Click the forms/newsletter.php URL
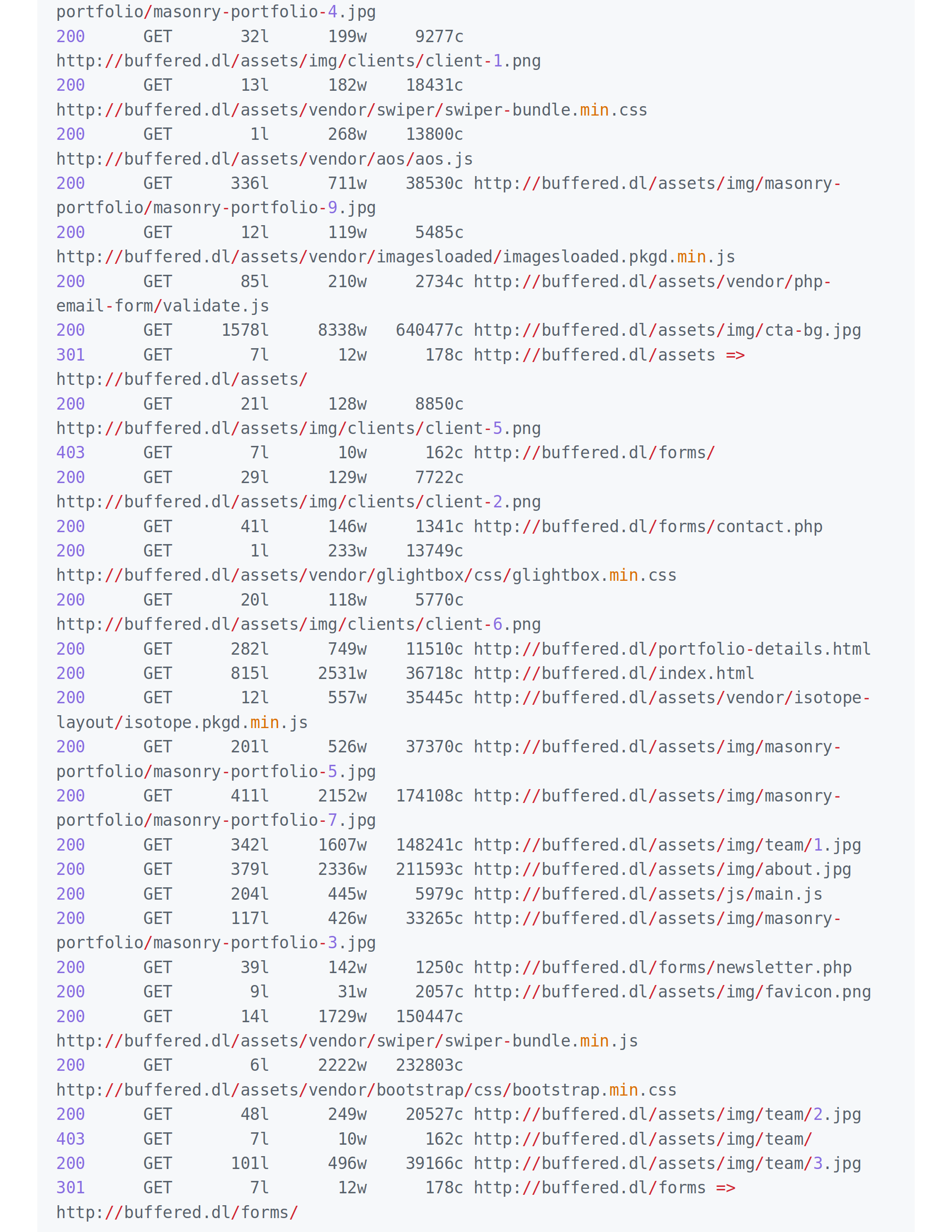Image resolution: width=952 pixels, height=1232 pixels. 662,968
